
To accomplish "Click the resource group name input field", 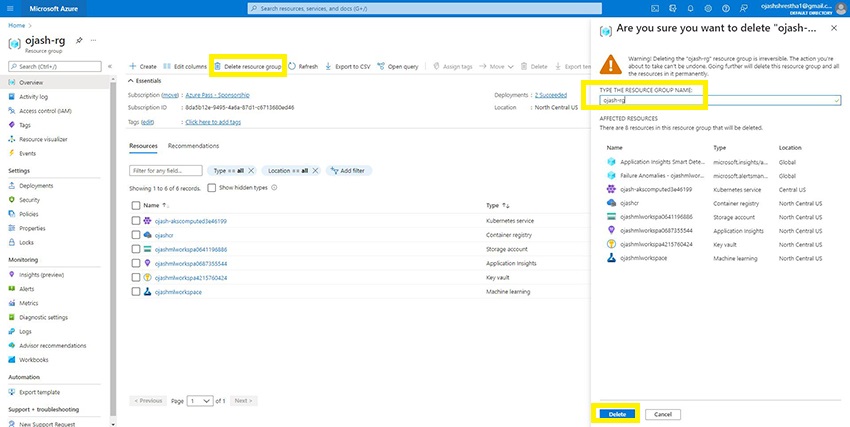I will (x=720, y=100).
